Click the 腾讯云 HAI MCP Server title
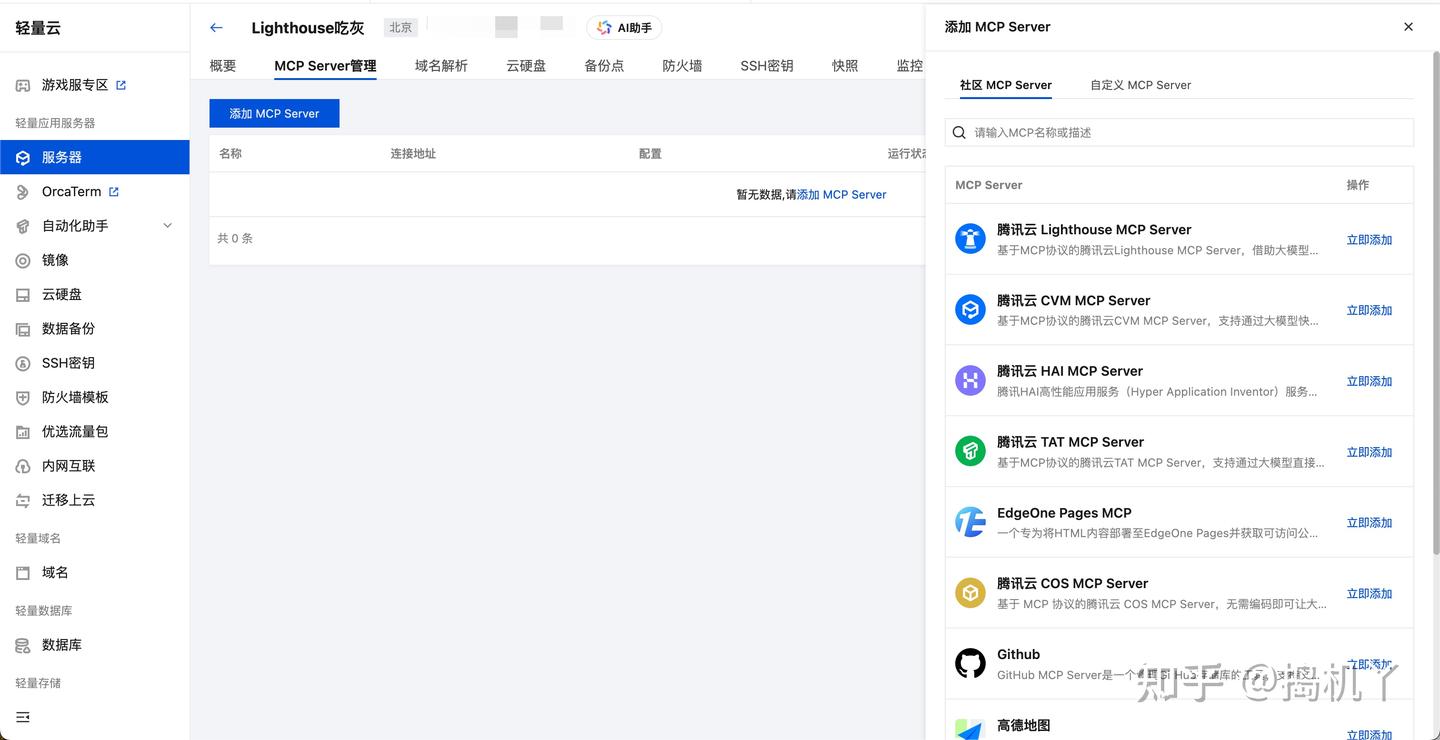Image resolution: width=1440 pixels, height=740 pixels. click(1070, 371)
